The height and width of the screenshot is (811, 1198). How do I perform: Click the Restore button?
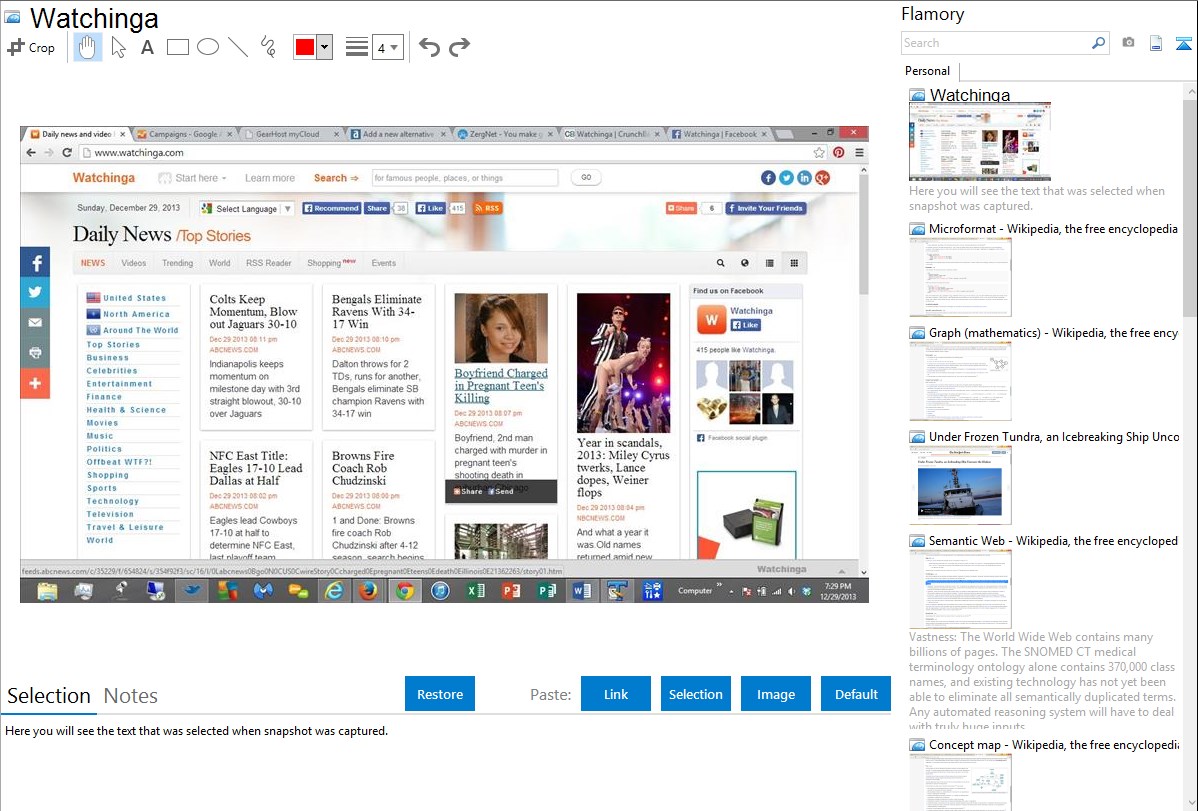(x=440, y=694)
